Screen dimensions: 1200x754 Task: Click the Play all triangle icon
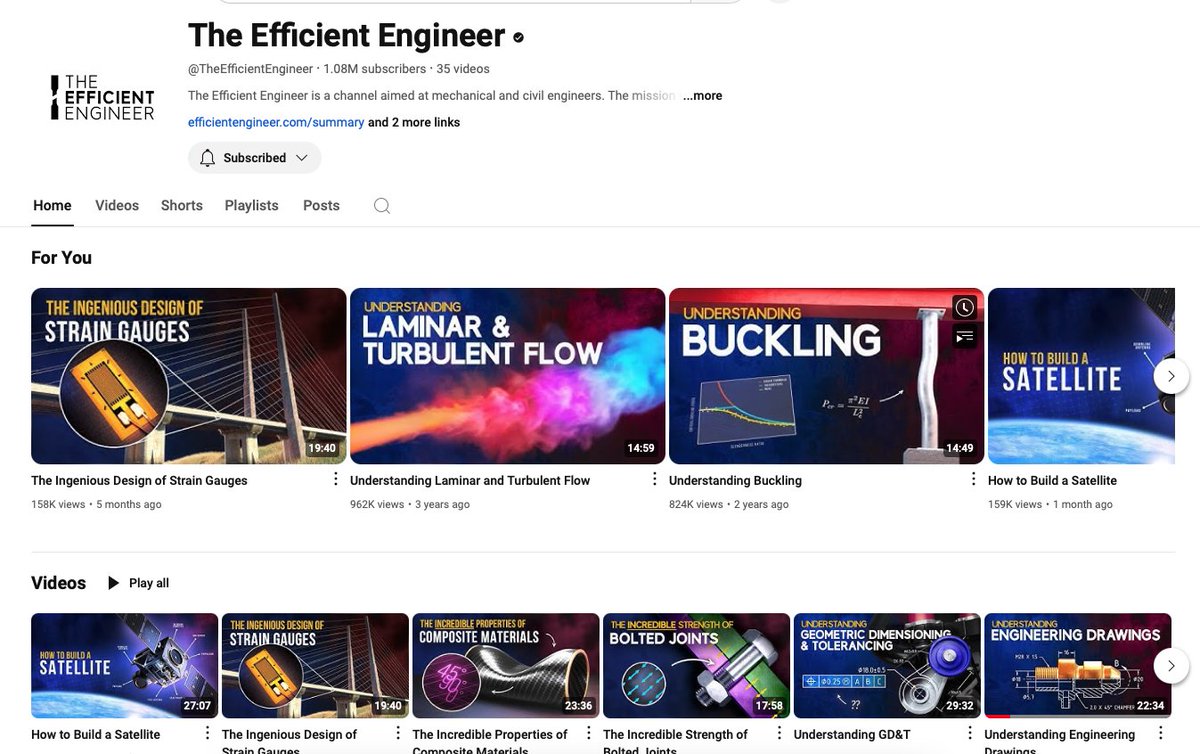[113, 583]
